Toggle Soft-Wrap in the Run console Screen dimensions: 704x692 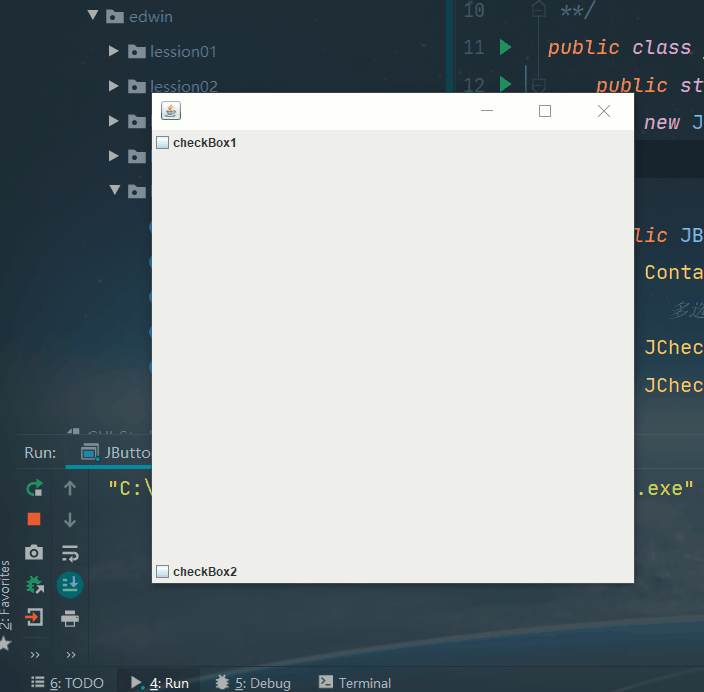[70, 552]
